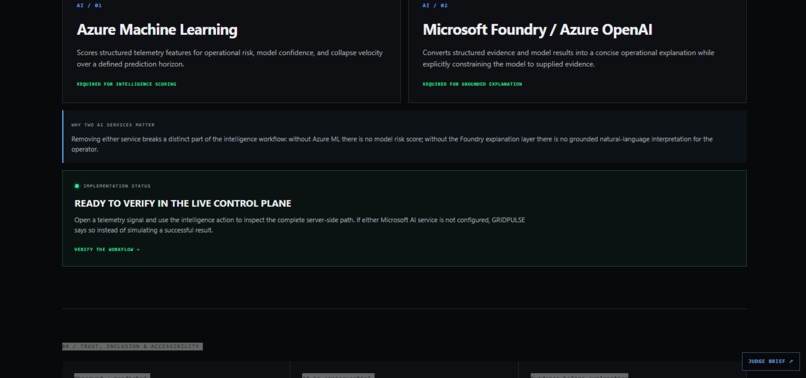
Task: Click the 'Open a telemetry signal' paragraph
Action: tap(300, 225)
